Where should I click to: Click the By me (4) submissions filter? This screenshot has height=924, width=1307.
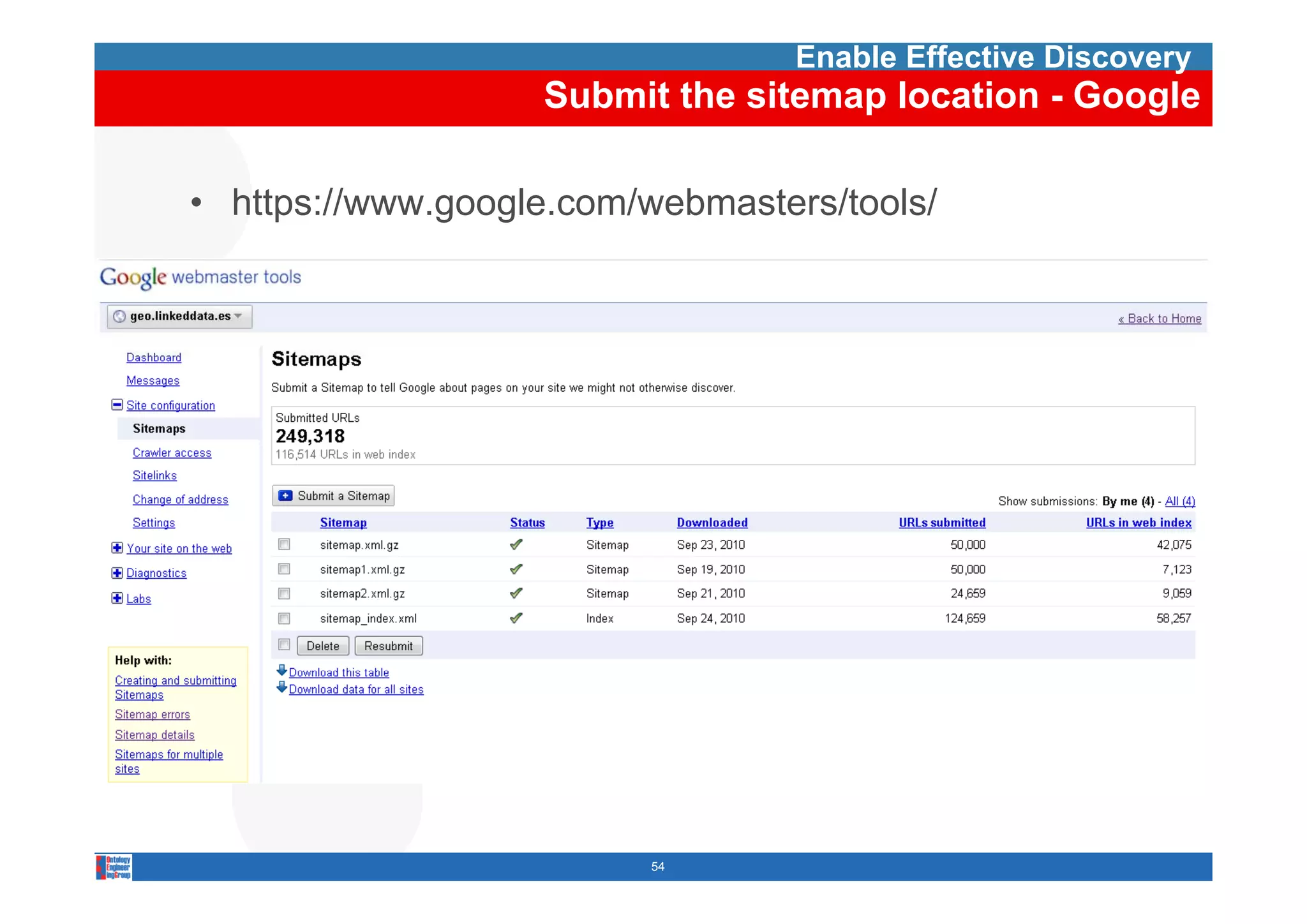pos(1128,502)
